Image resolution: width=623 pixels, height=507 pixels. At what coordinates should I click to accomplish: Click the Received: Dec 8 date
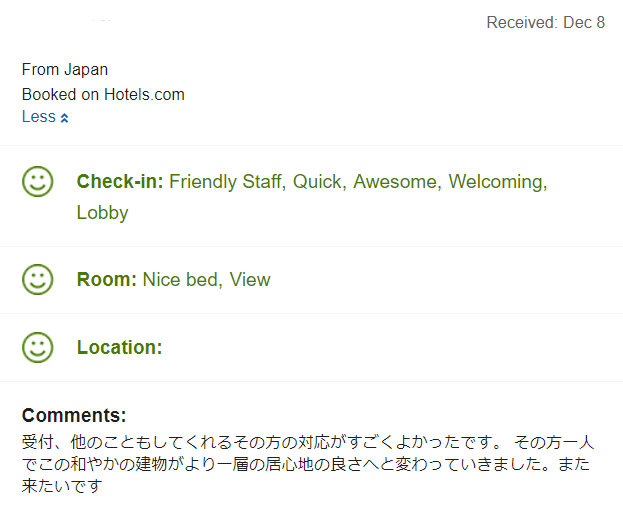pos(546,22)
